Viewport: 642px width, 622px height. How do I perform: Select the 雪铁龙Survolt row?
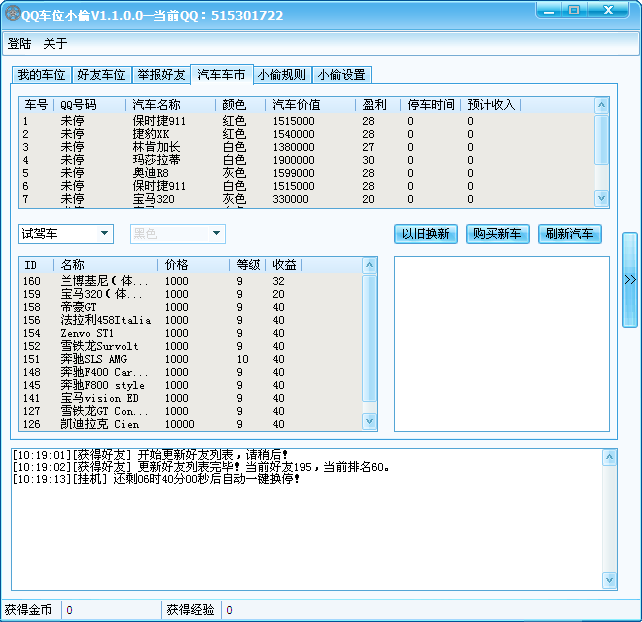[x=191, y=346]
